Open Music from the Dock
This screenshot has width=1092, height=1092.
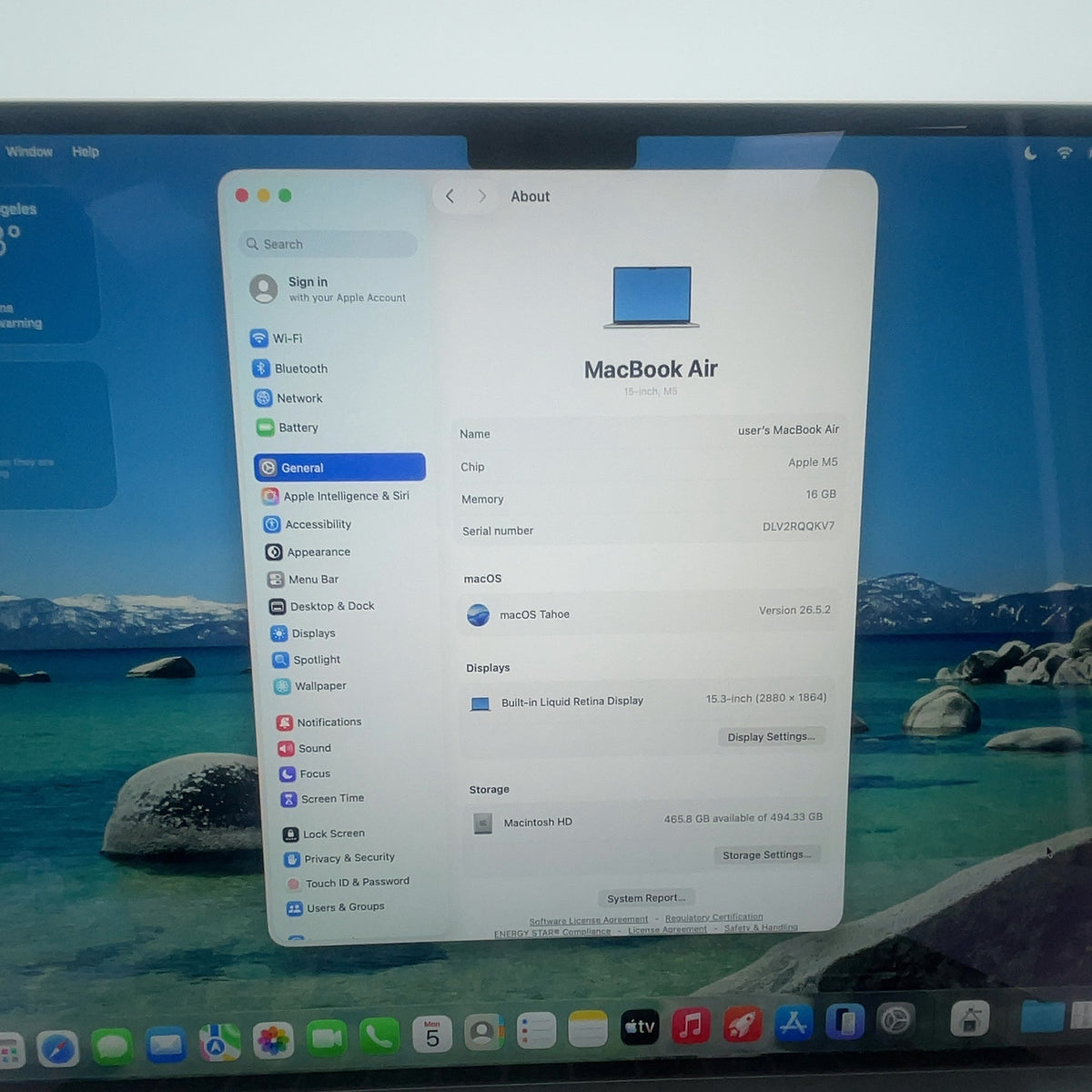pos(692,1026)
